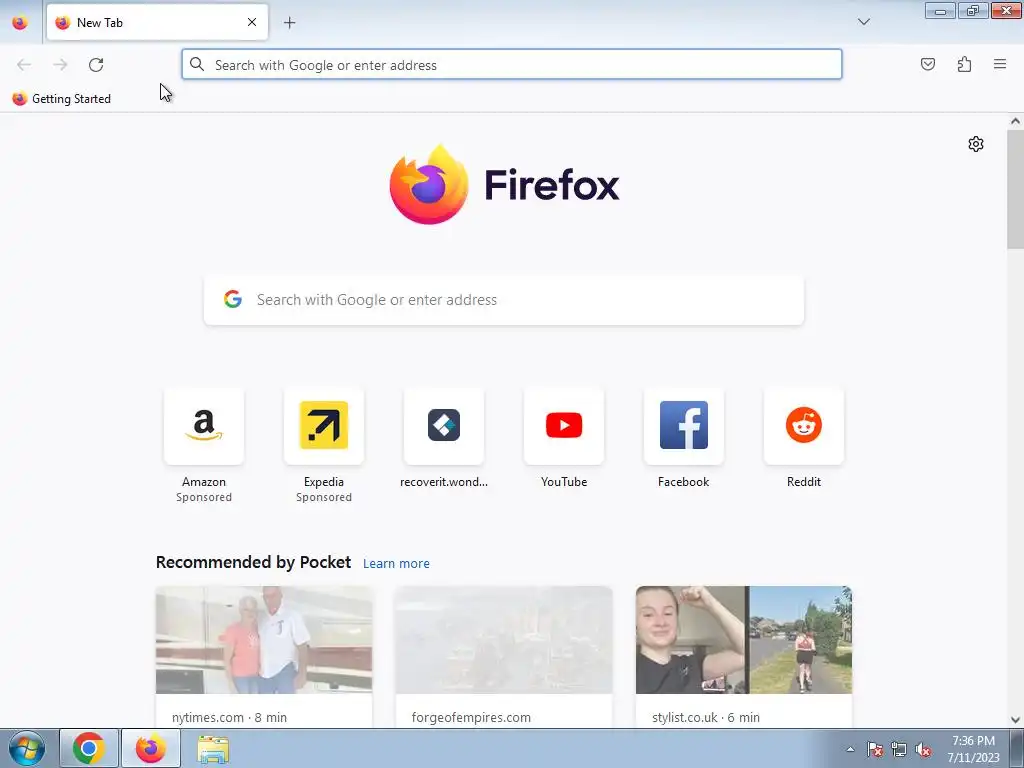Open the application hamburger menu
Image resolution: width=1024 pixels, height=768 pixels.
pyautogui.click(x=1000, y=64)
